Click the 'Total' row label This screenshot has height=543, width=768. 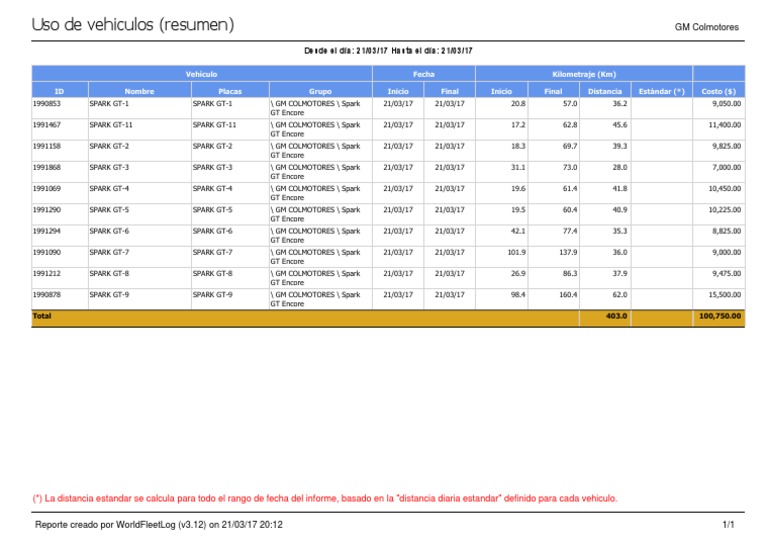[42, 316]
